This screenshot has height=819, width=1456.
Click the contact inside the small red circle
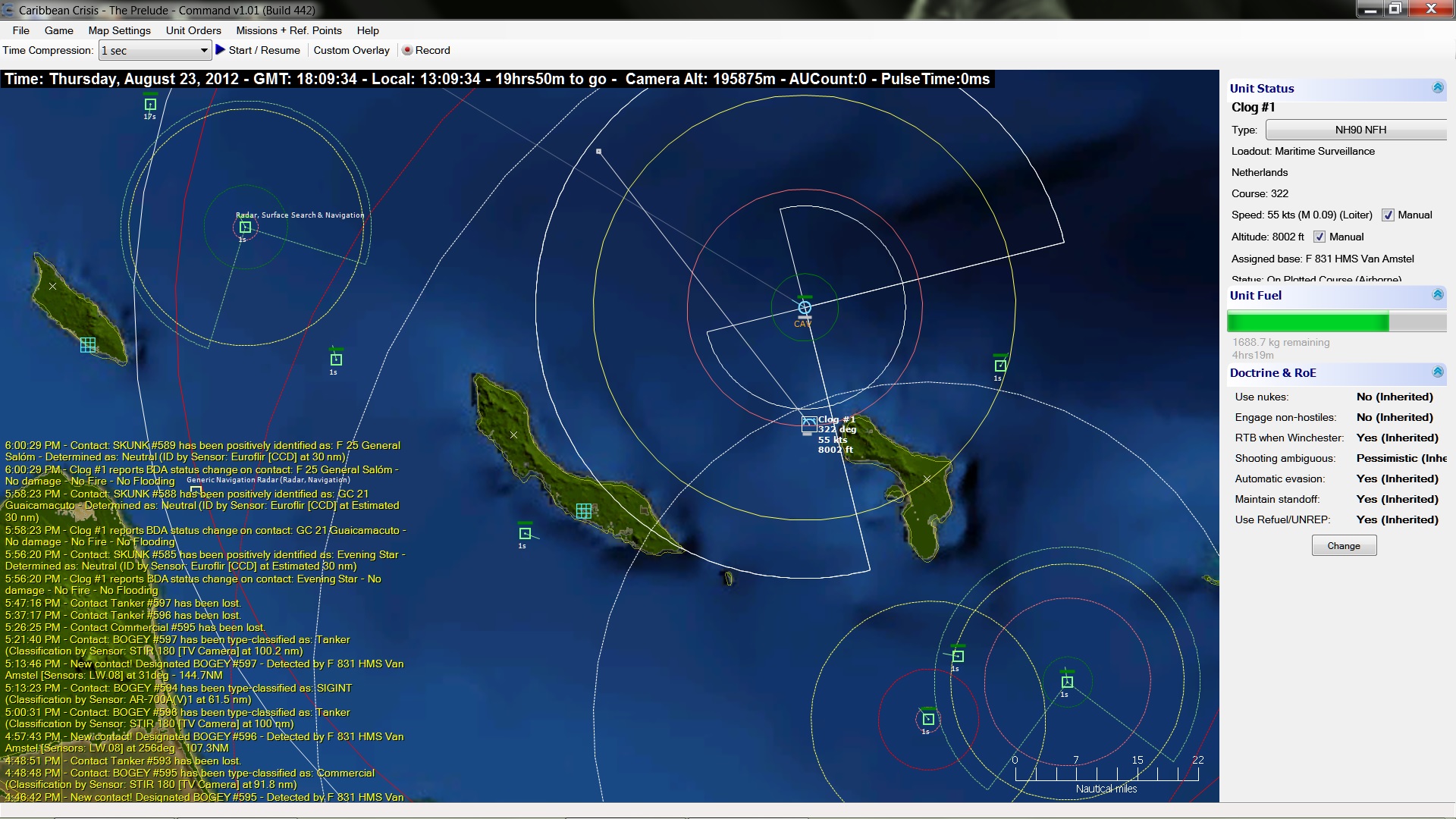pyautogui.click(x=928, y=719)
